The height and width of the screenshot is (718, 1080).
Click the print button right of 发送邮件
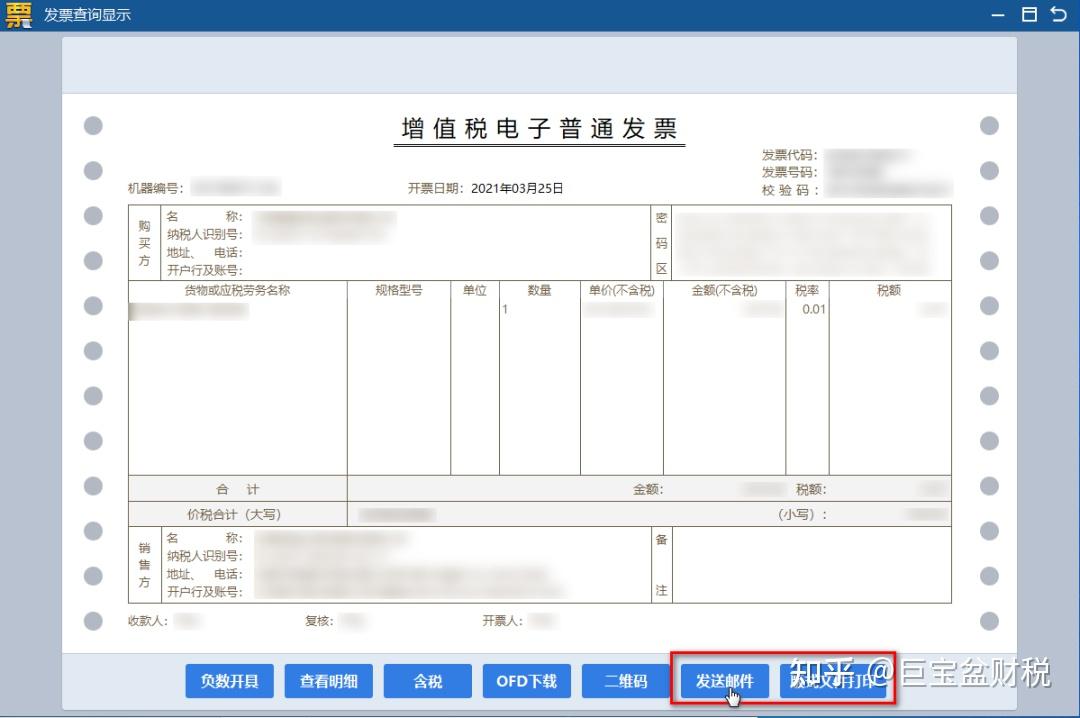[x=833, y=681]
